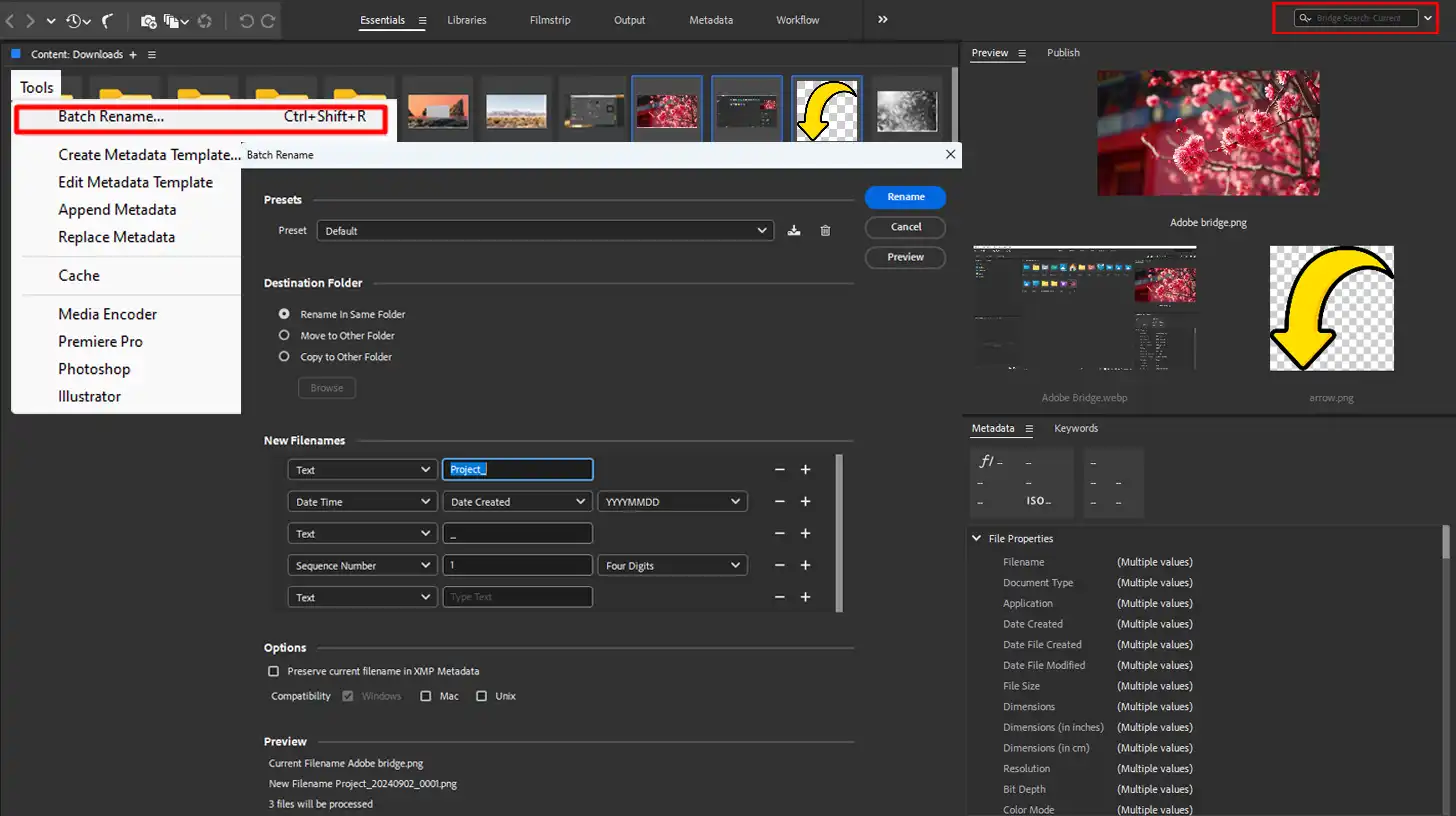Open the Preset Default dropdown
The width and height of the screenshot is (1456, 816).
click(x=545, y=230)
